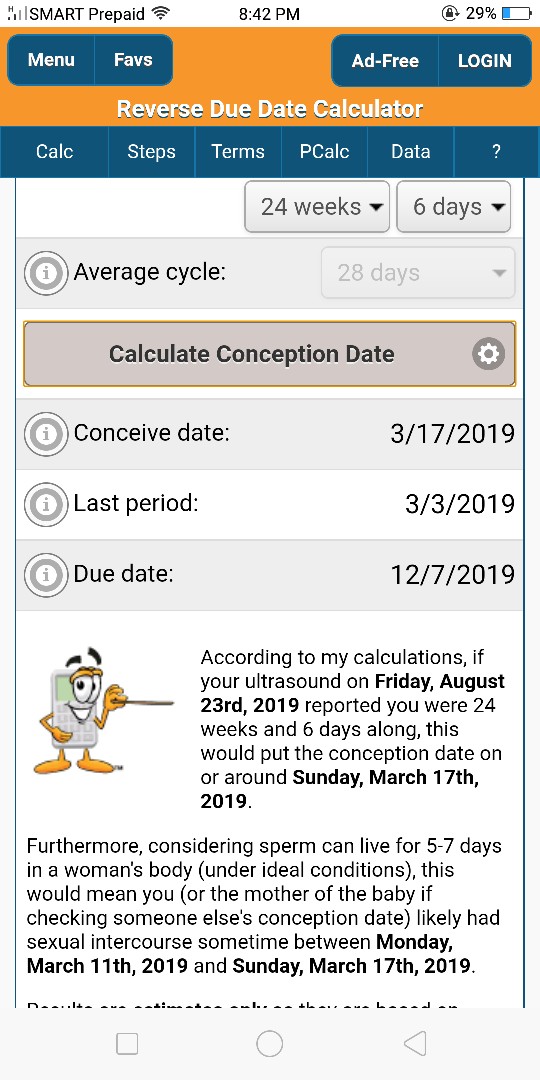The height and width of the screenshot is (1080, 540).
Task: Click the info icon next to Last period
Action: pyautogui.click(x=46, y=504)
